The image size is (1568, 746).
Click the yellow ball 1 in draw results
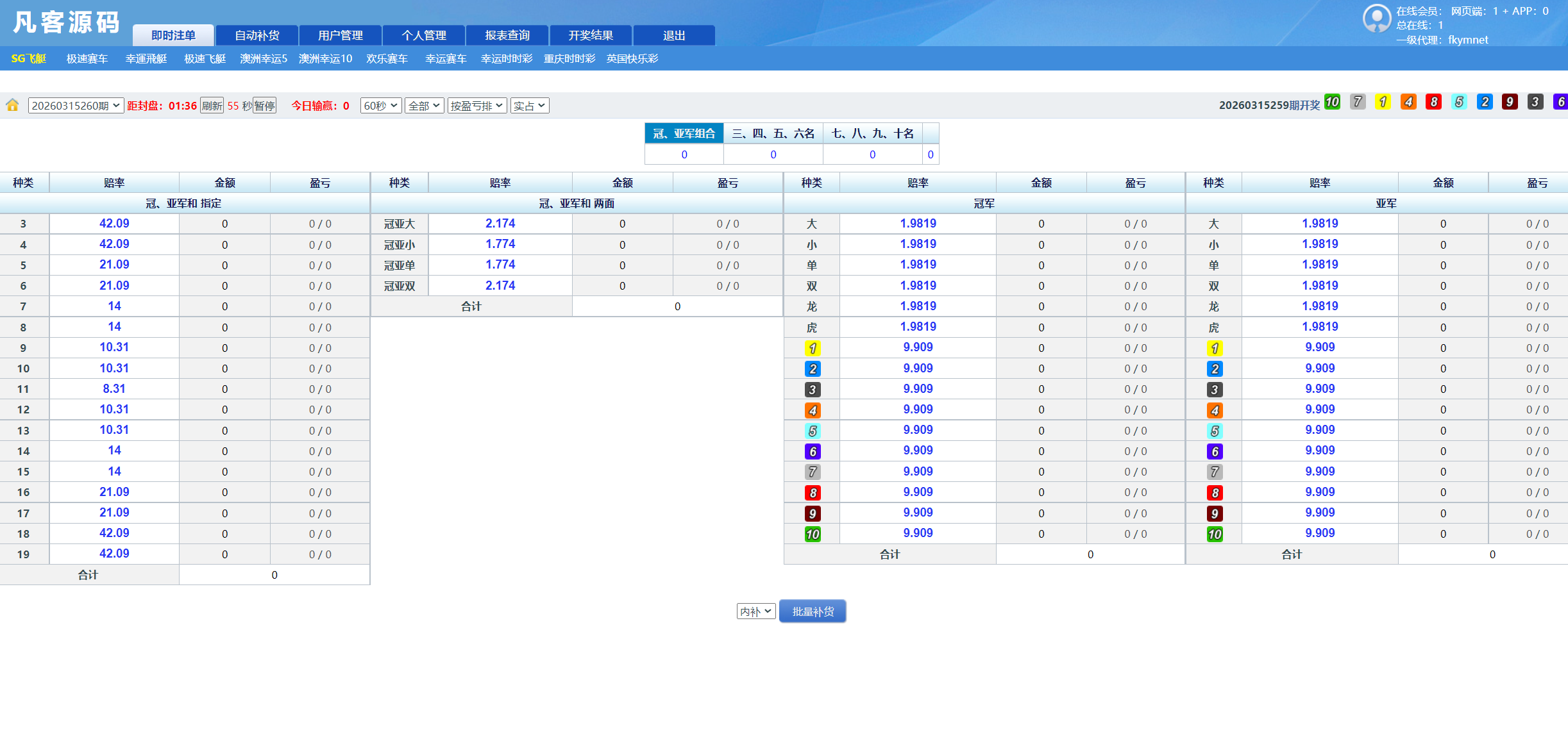[1383, 101]
